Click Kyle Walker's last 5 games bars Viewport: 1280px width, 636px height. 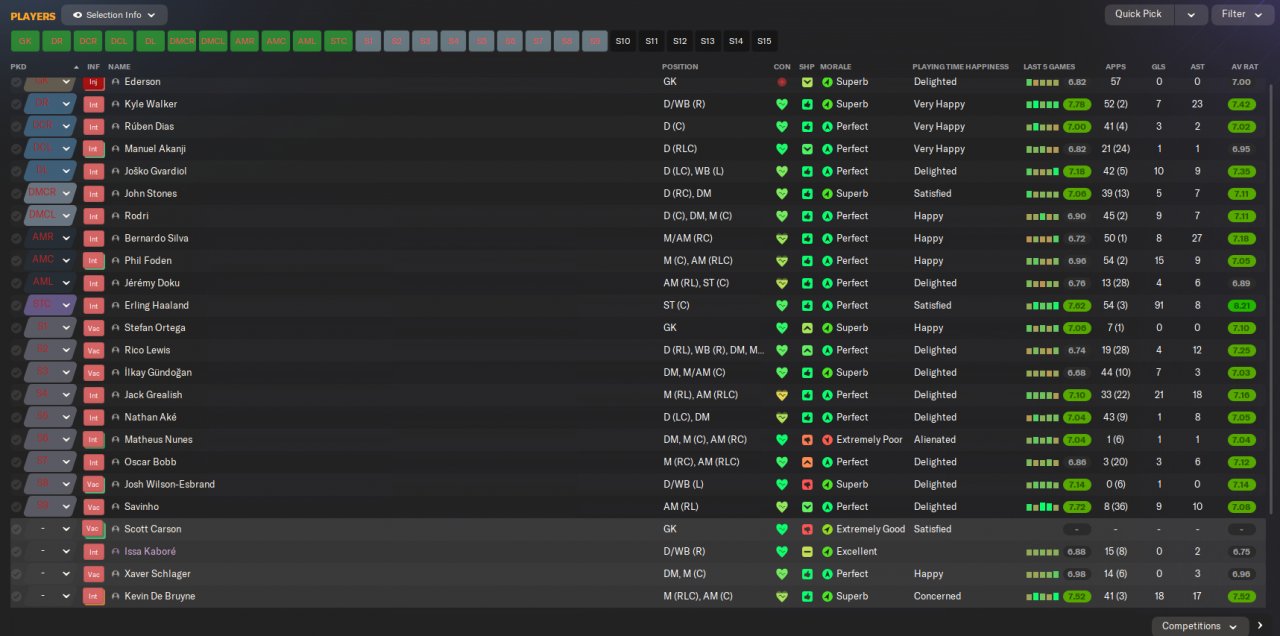[x=1042, y=104]
